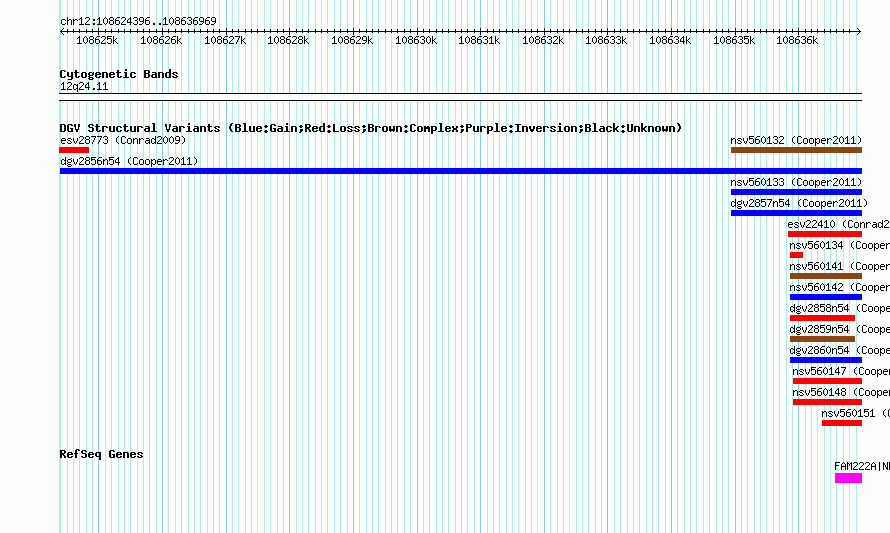Open the nsv560142 variant label
This screenshot has width=890, height=533.
coord(839,287)
